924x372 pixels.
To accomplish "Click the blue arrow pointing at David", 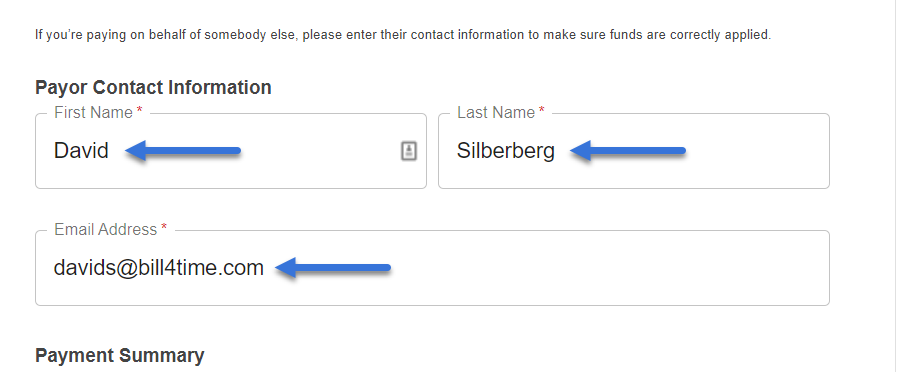I will [183, 151].
